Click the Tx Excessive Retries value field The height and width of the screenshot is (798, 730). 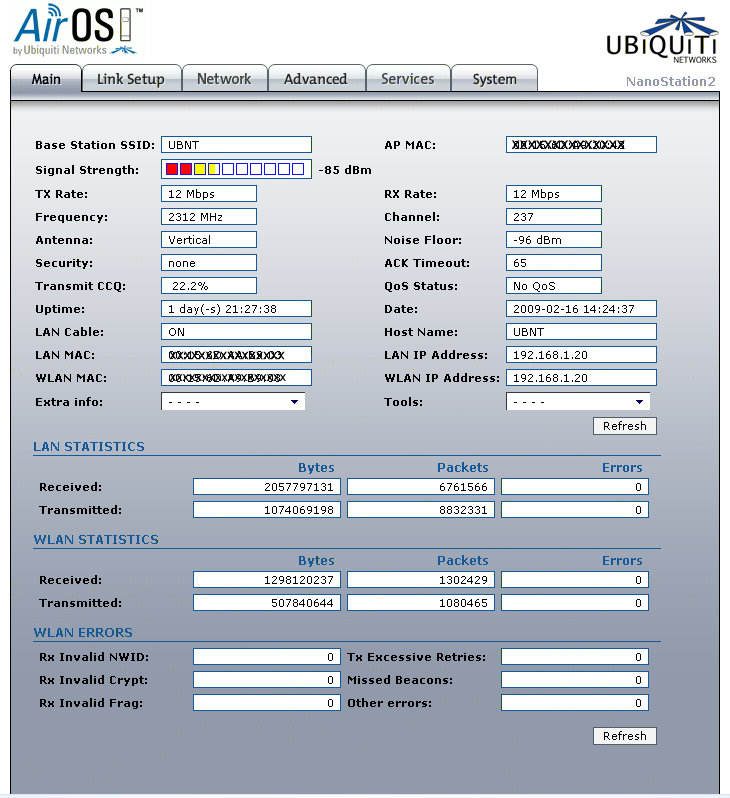click(575, 657)
